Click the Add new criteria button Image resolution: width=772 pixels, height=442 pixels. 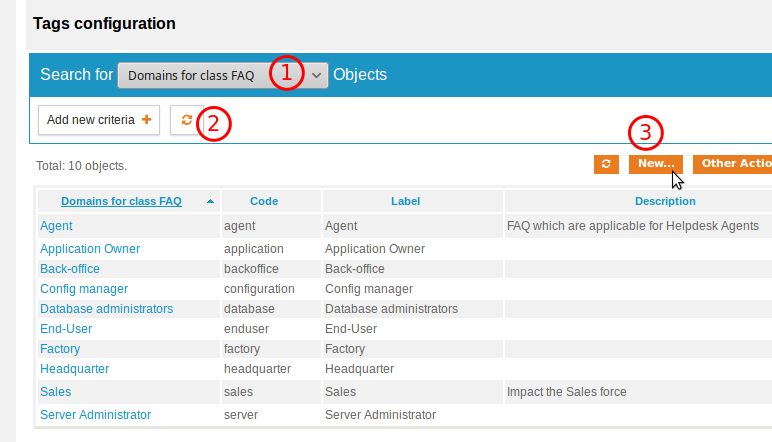[99, 120]
